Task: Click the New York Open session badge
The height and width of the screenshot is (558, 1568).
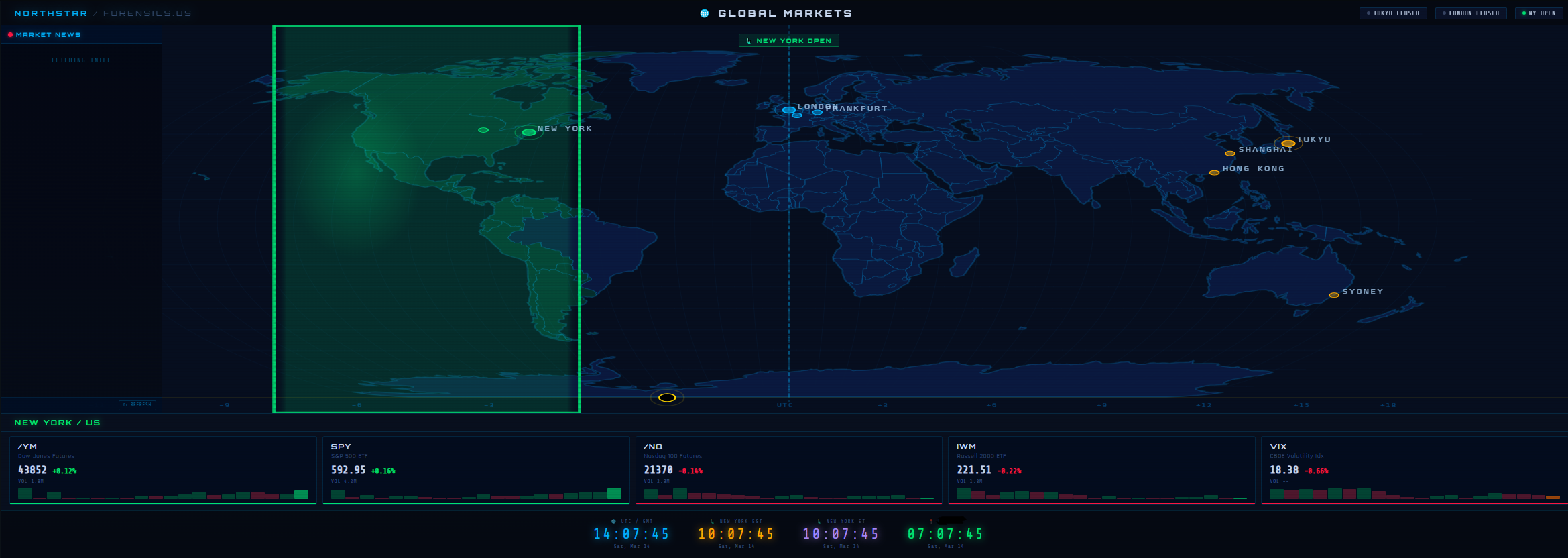Action: (x=789, y=41)
